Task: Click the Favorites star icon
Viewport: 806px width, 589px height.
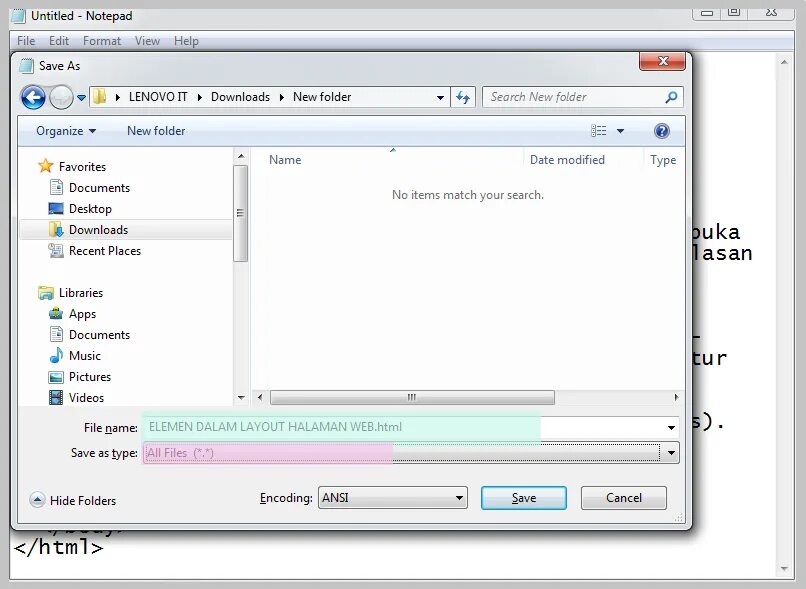Action: [x=46, y=165]
